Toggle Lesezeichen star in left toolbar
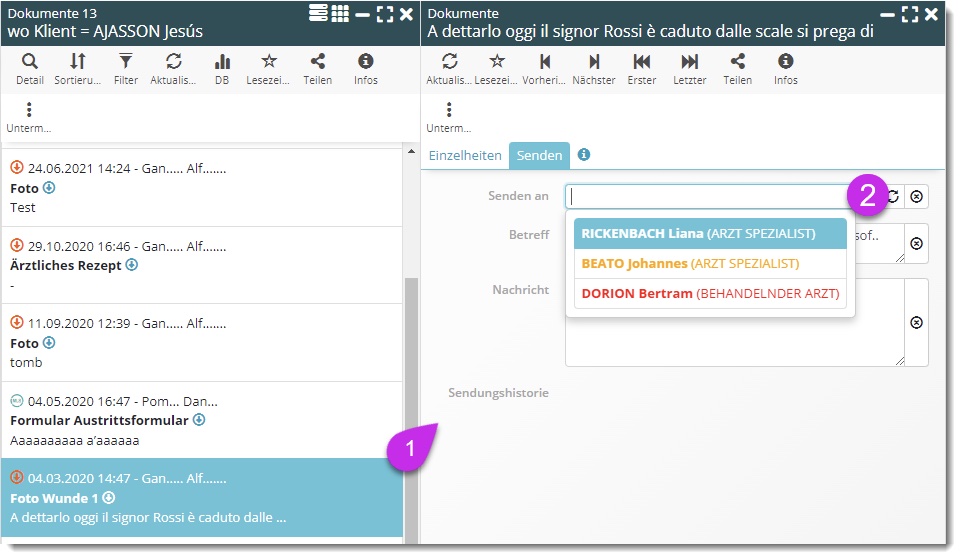This screenshot has height=559, width=961. coord(269,68)
